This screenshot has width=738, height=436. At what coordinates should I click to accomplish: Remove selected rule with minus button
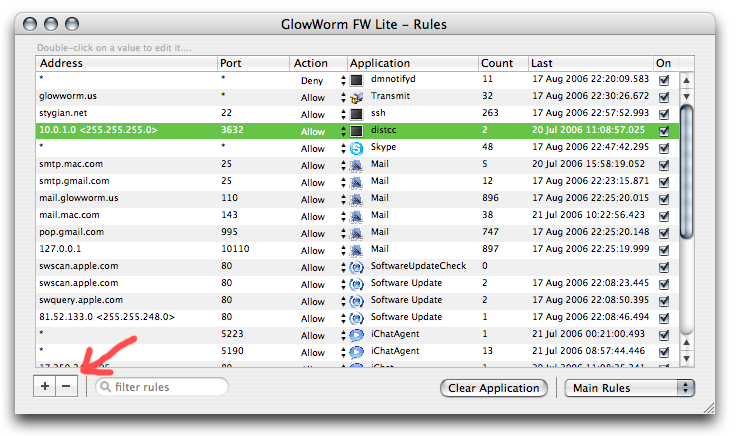[x=66, y=386]
